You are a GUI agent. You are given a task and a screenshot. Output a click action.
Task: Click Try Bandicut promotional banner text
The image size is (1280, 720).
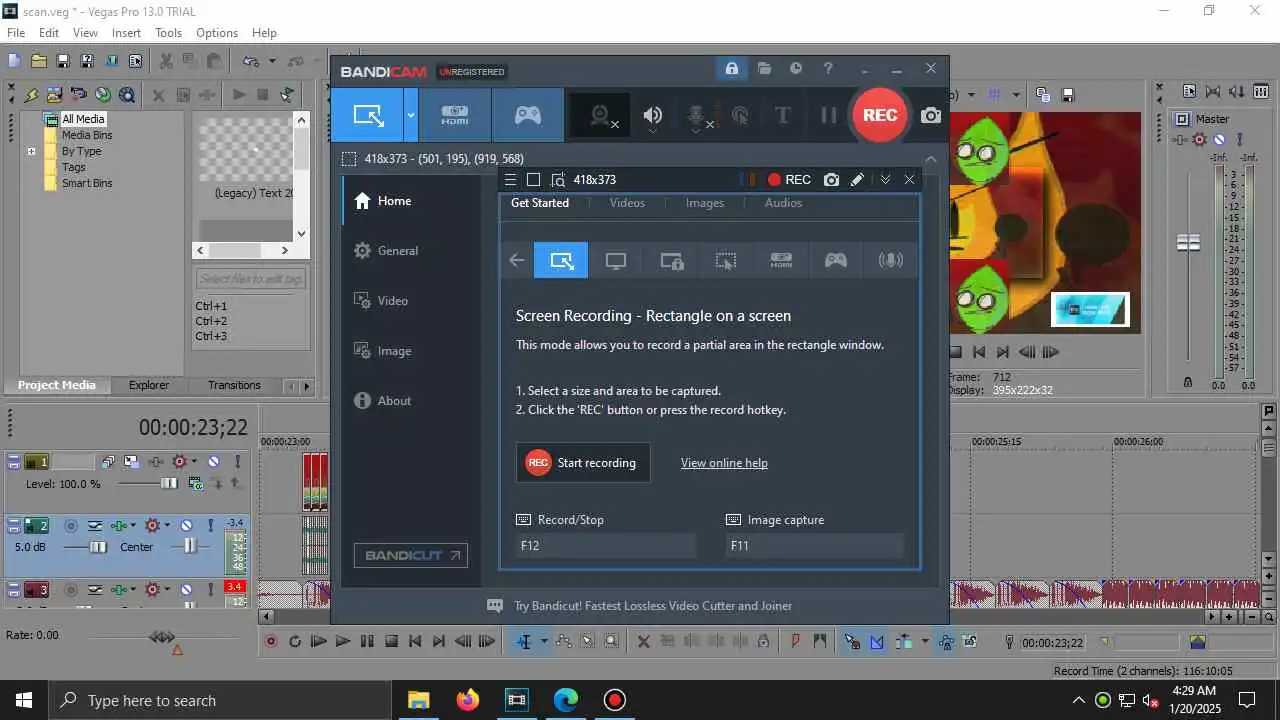pos(653,606)
